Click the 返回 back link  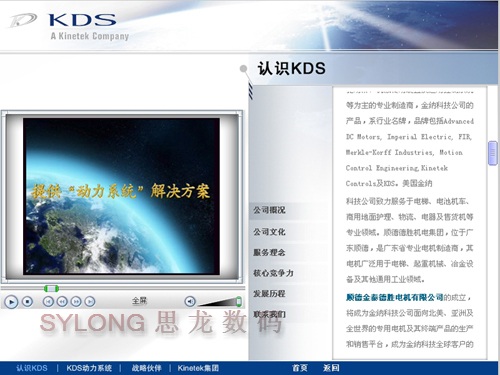pyautogui.click(x=331, y=368)
